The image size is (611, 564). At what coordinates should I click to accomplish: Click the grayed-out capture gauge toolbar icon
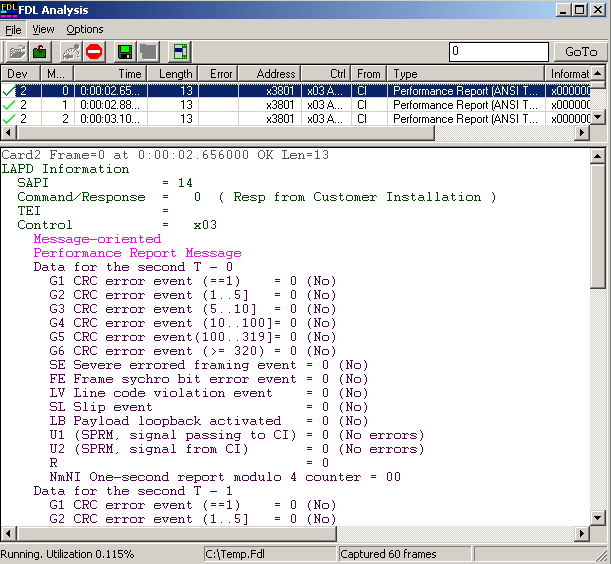click(x=71, y=51)
